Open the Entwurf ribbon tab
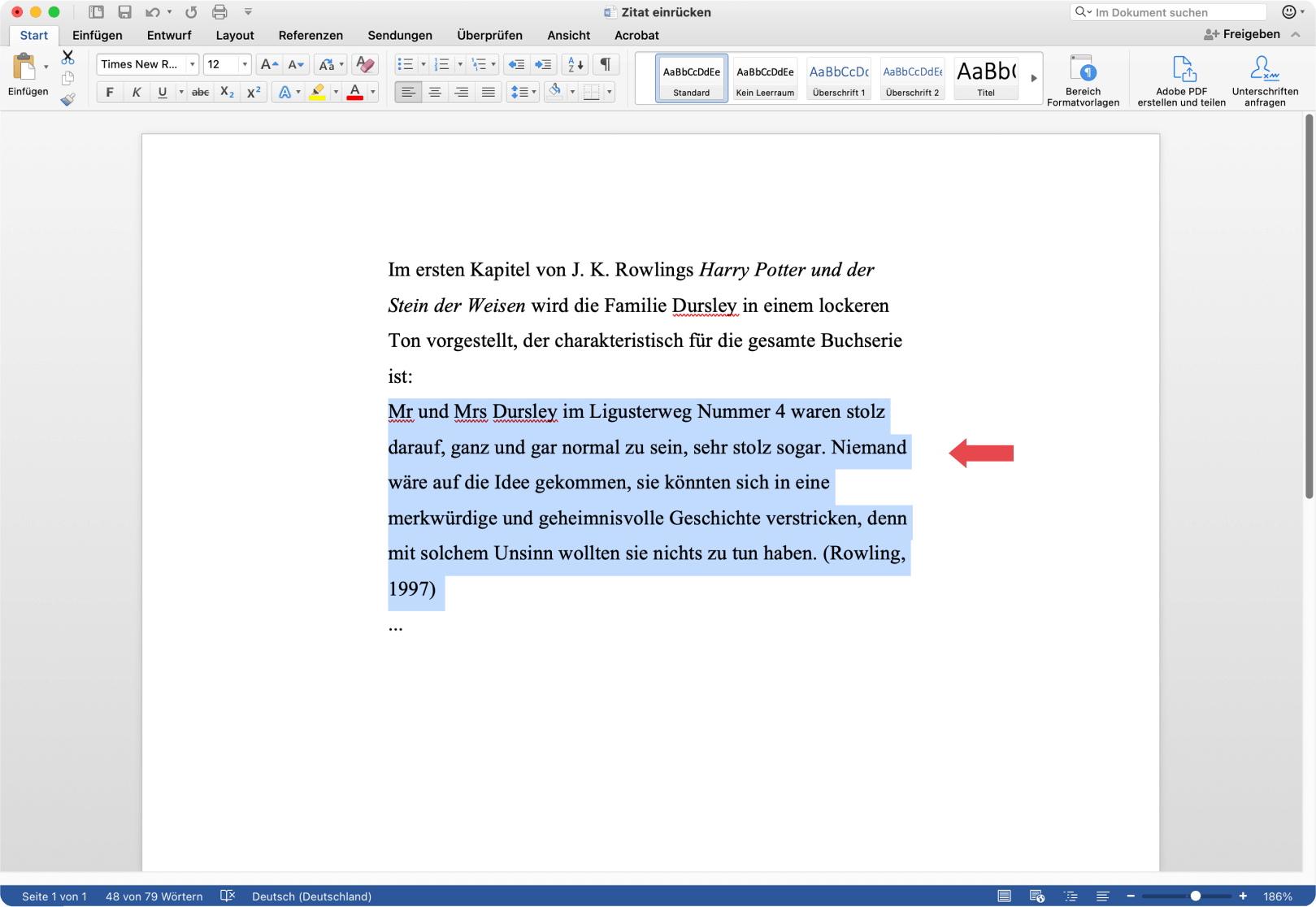 (169, 35)
